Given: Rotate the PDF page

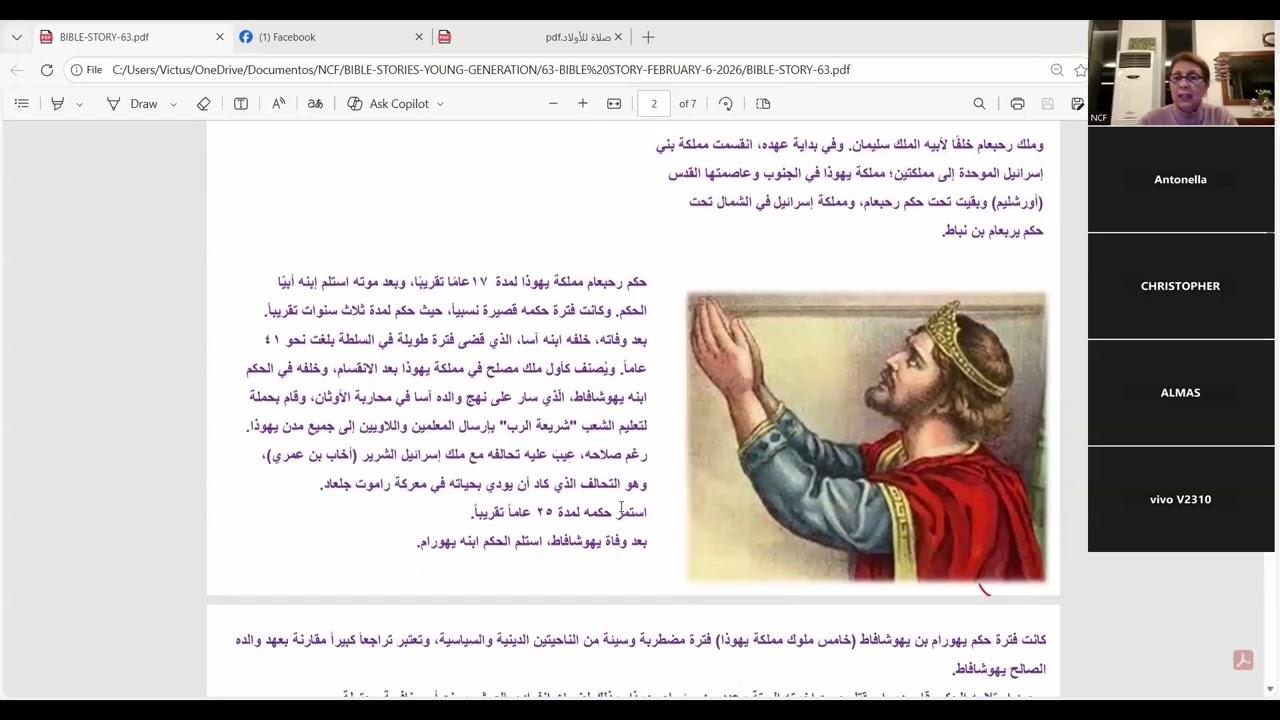Looking at the screenshot, I should [726, 104].
